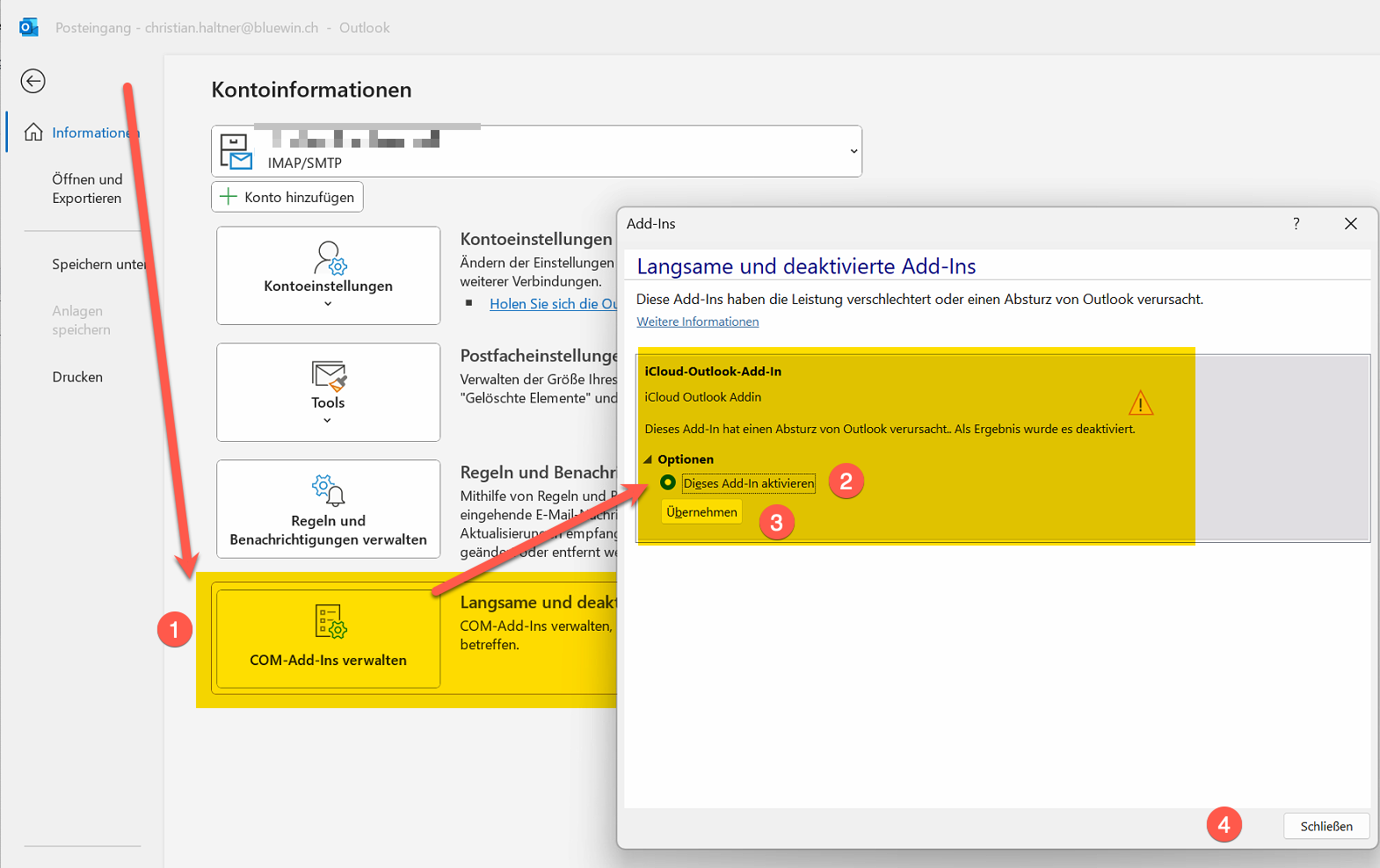Select the iCloud-Outlook-Add-In entry title
The width and height of the screenshot is (1380, 868).
(713, 372)
